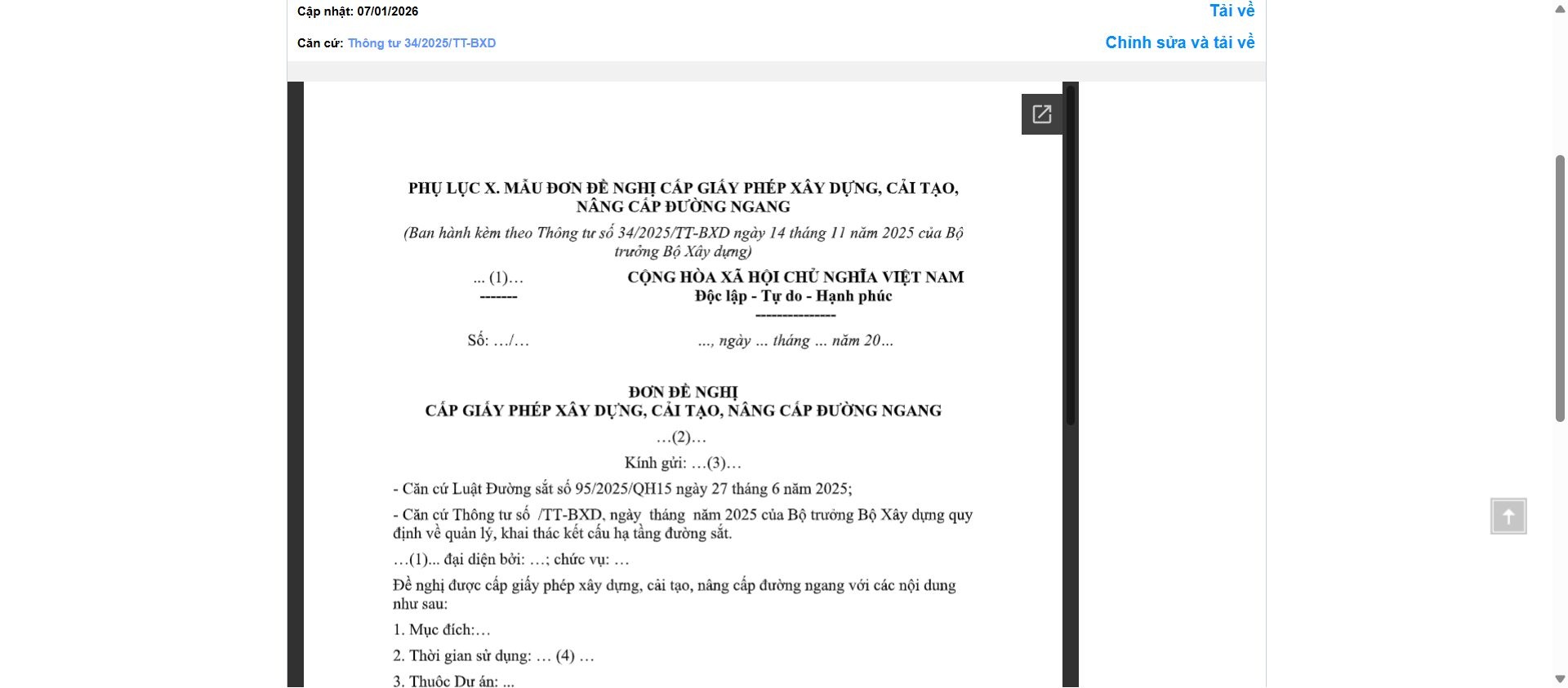
Task: Click the back-to-top arrow button
Action: pos(1508,517)
